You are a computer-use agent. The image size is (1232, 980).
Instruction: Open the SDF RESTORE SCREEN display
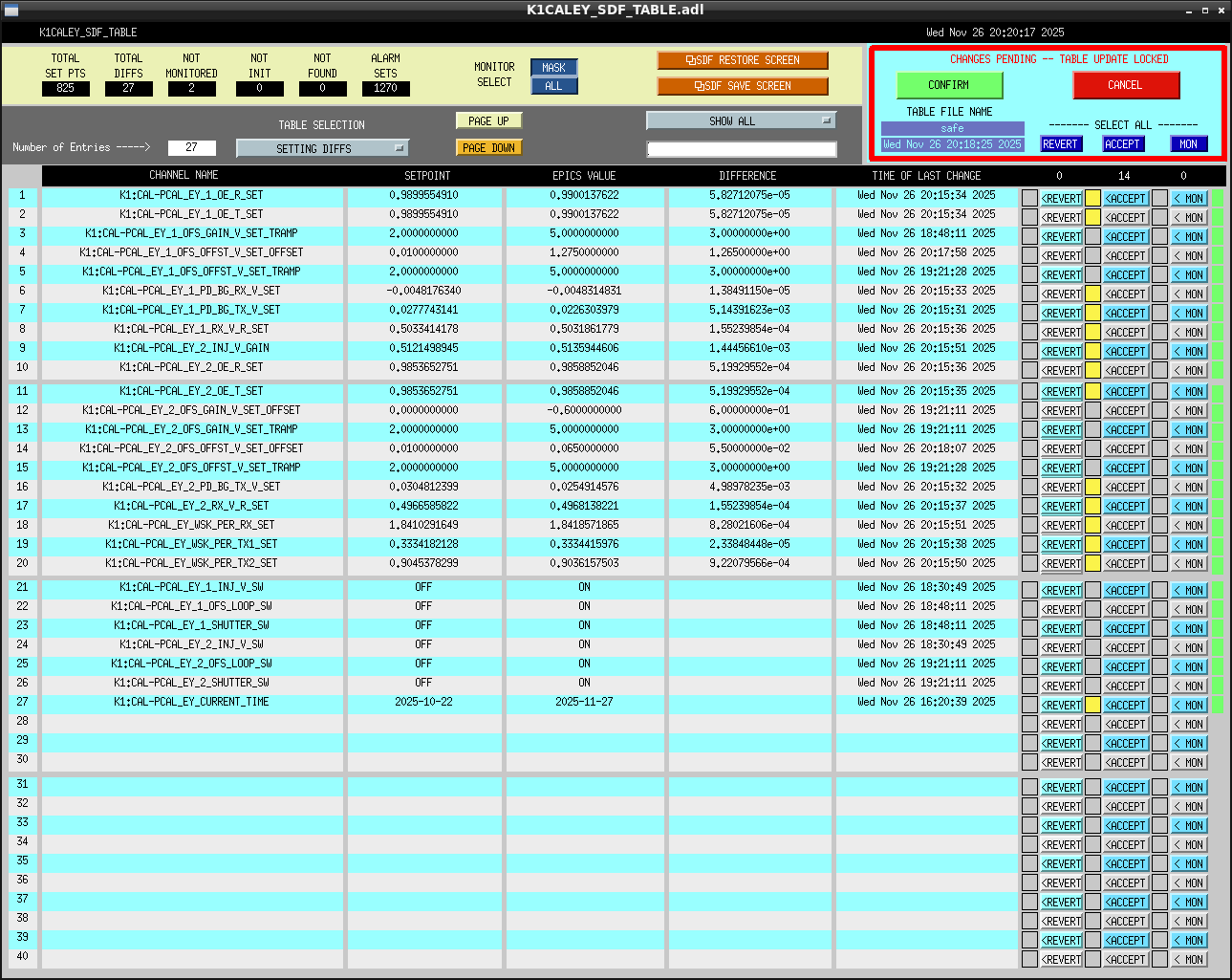click(743, 60)
